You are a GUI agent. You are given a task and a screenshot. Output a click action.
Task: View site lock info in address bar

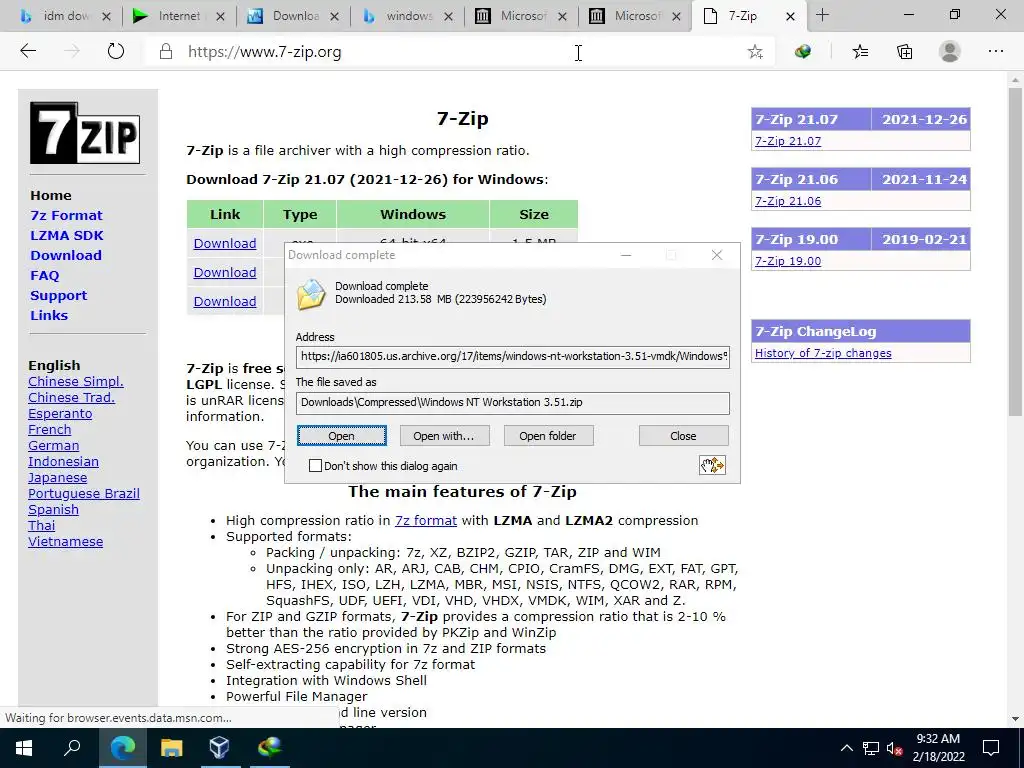pyautogui.click(x=166, y=52)
